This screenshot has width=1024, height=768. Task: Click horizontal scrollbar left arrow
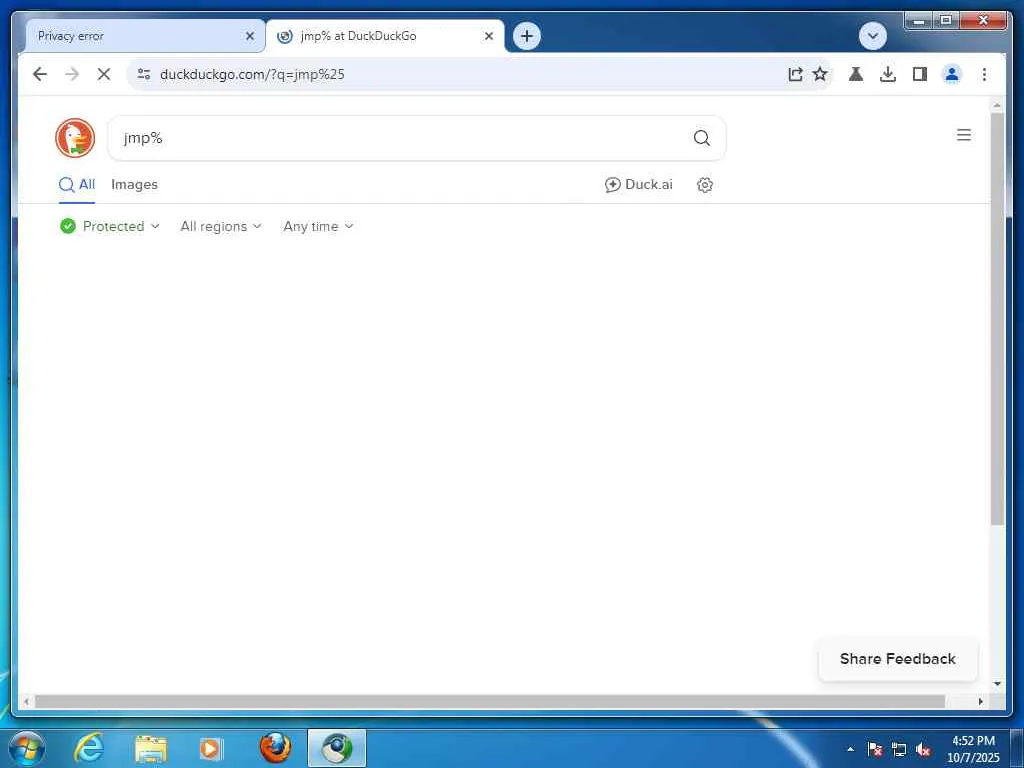pyautogui.click(x=25, y=701)
